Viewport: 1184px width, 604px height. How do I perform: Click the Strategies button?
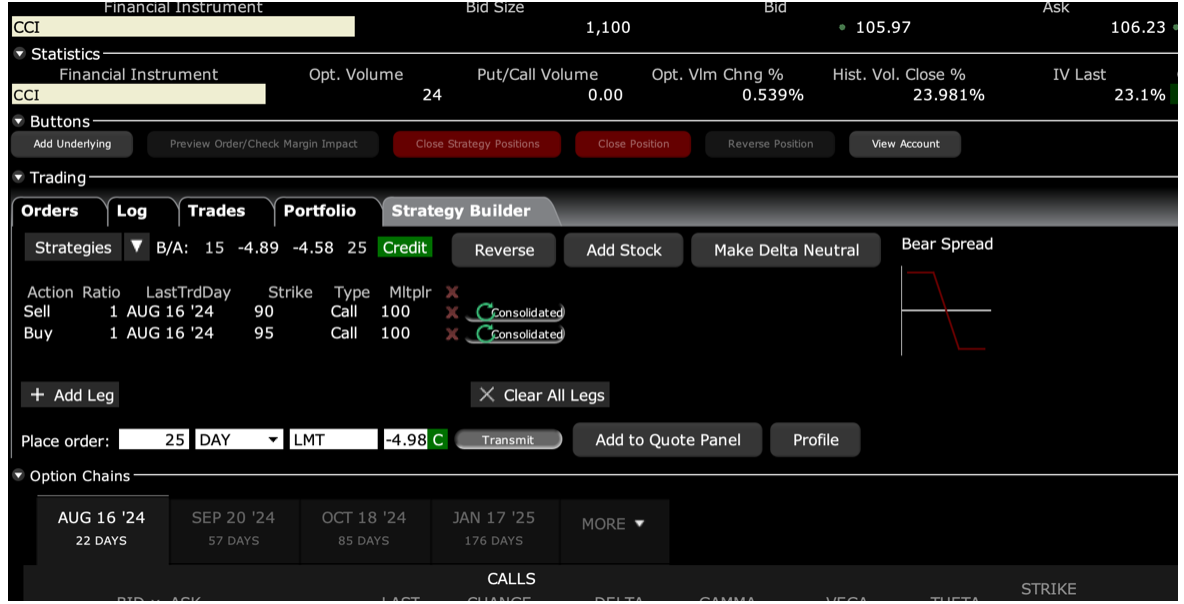pos(73,247)
